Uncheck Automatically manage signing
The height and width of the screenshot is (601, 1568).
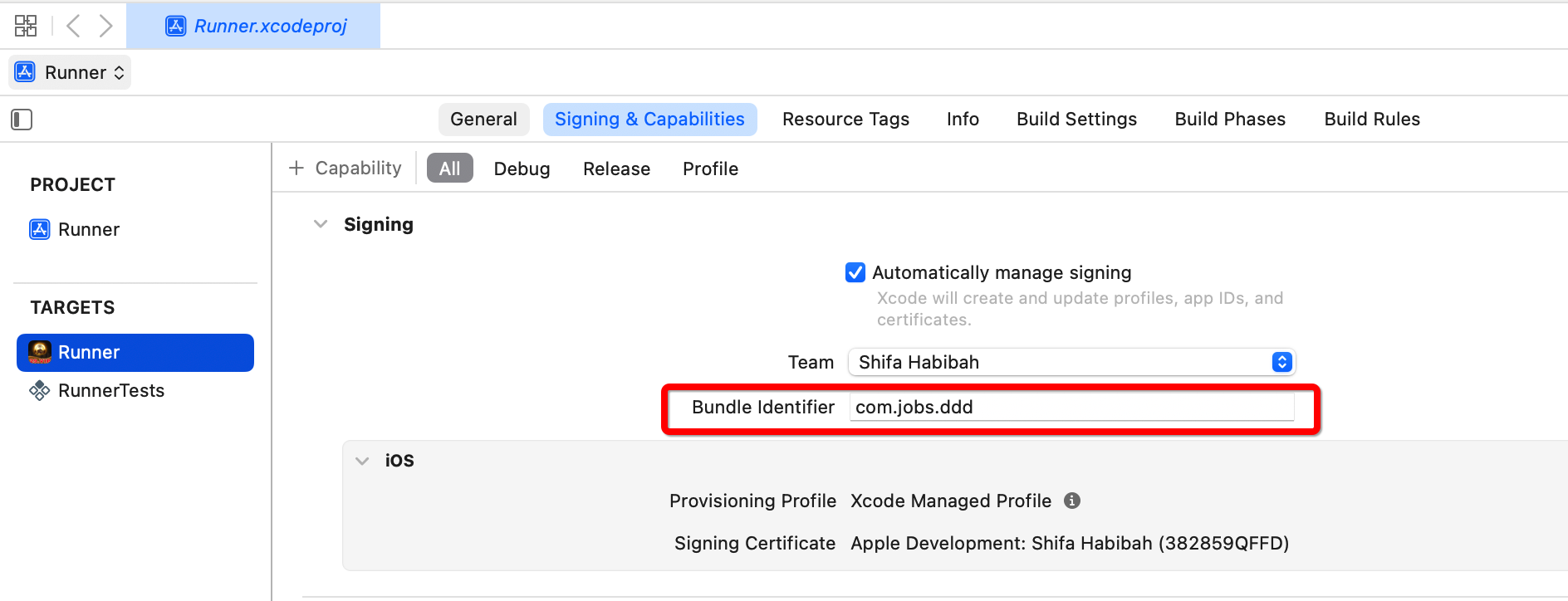click(855, 272)
